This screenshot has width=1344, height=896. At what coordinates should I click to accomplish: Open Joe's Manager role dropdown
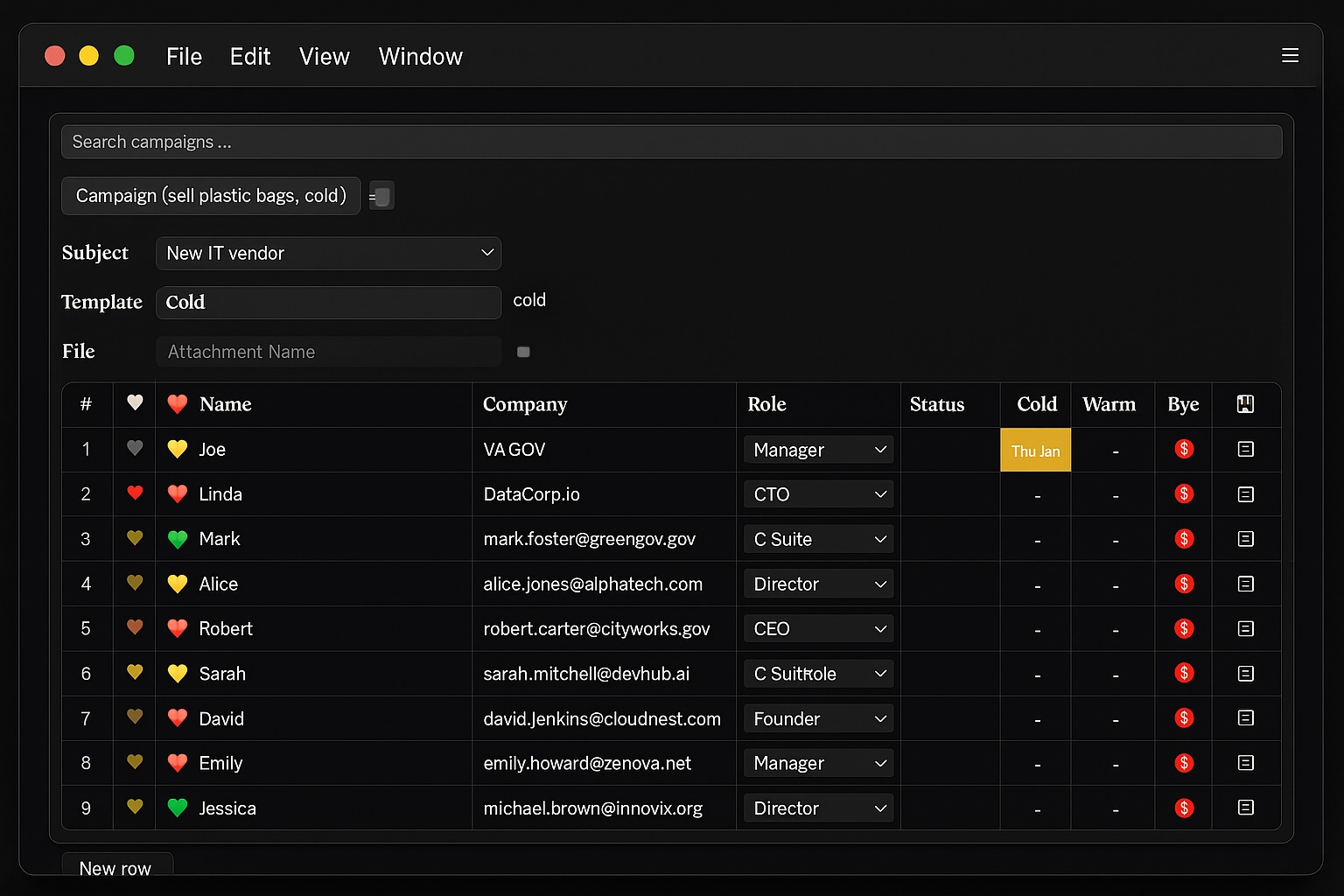pyautogui.click(x=818, y=450)
